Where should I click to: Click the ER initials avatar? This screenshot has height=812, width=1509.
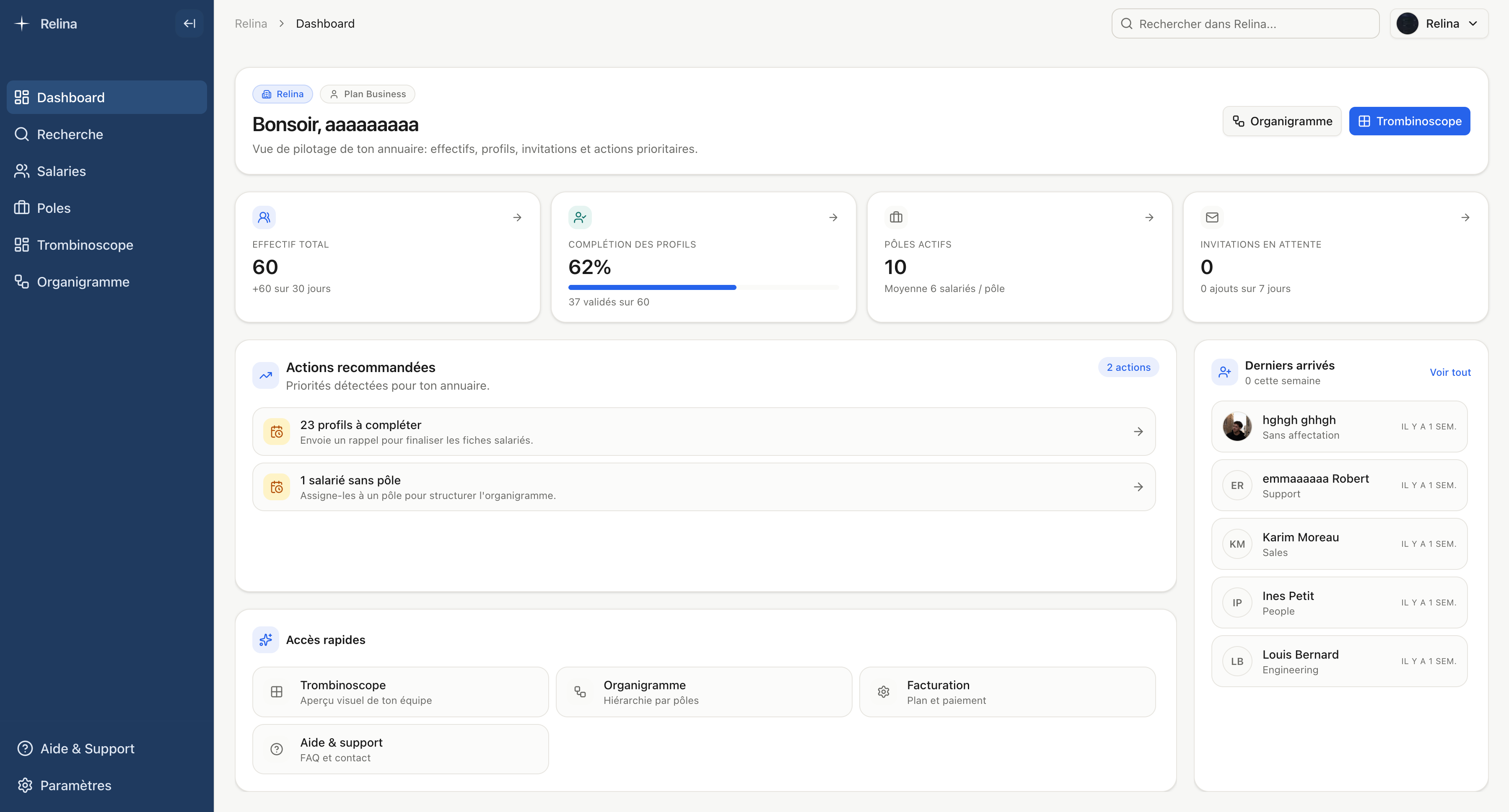(1237, 485)
